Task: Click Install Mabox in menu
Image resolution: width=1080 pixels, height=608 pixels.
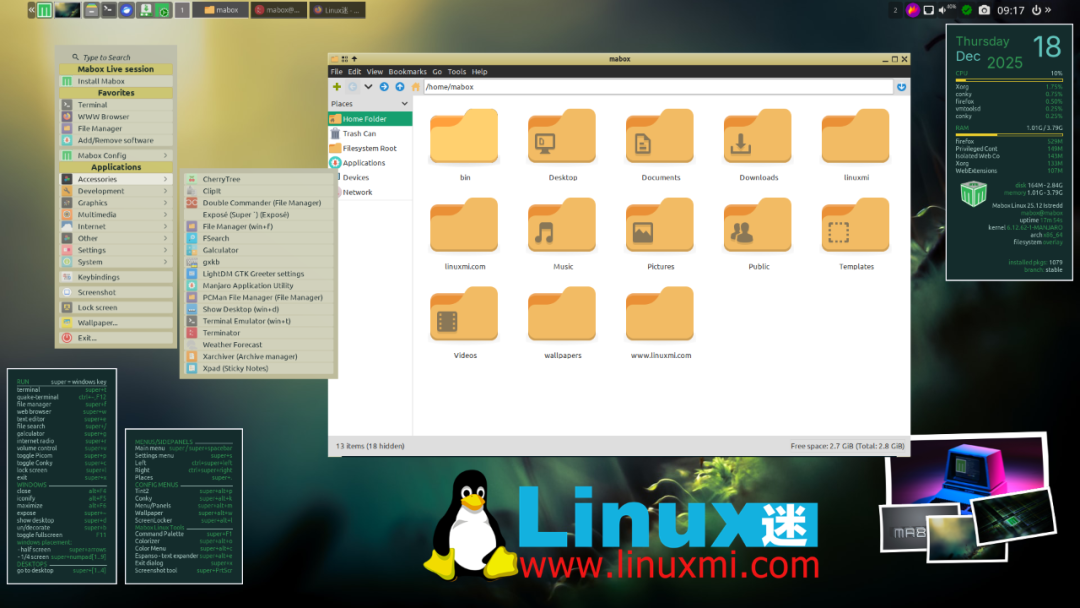Action: pyautogui.click(x=116, y=81)
